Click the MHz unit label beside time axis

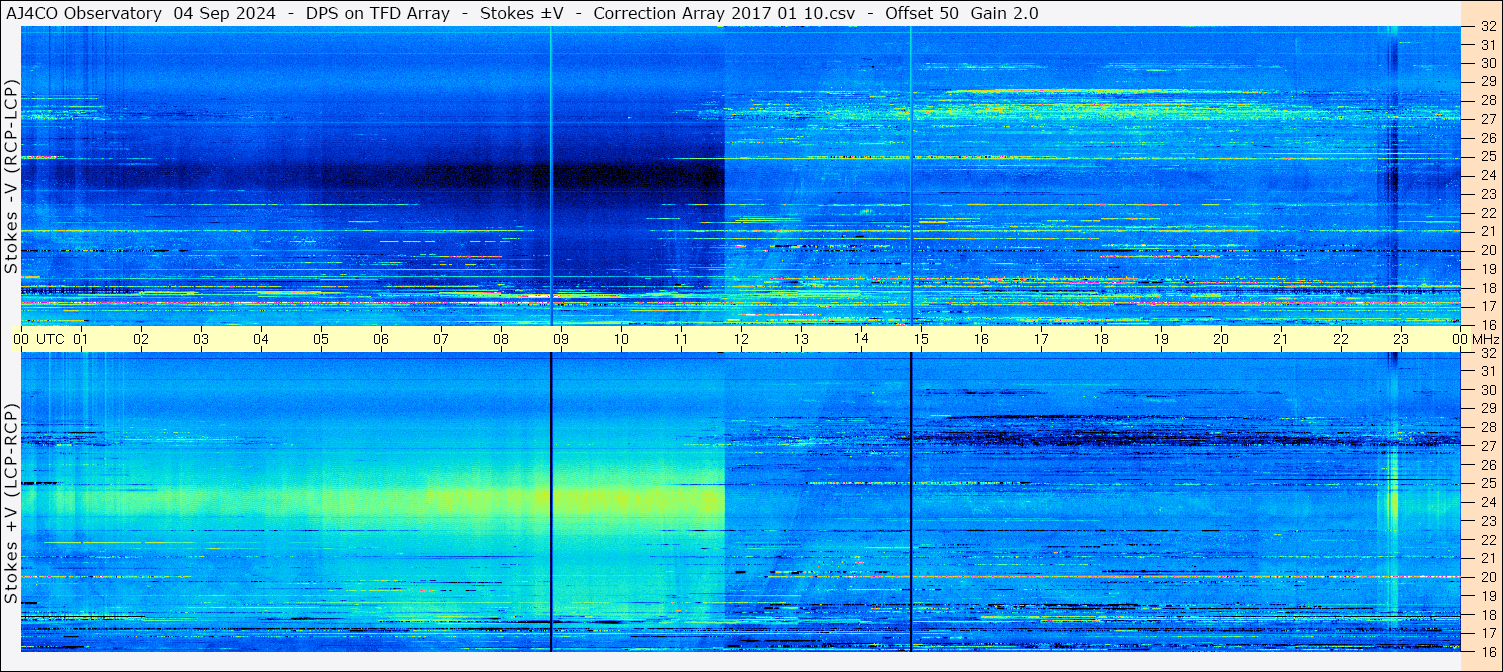tap(1486, 339)
